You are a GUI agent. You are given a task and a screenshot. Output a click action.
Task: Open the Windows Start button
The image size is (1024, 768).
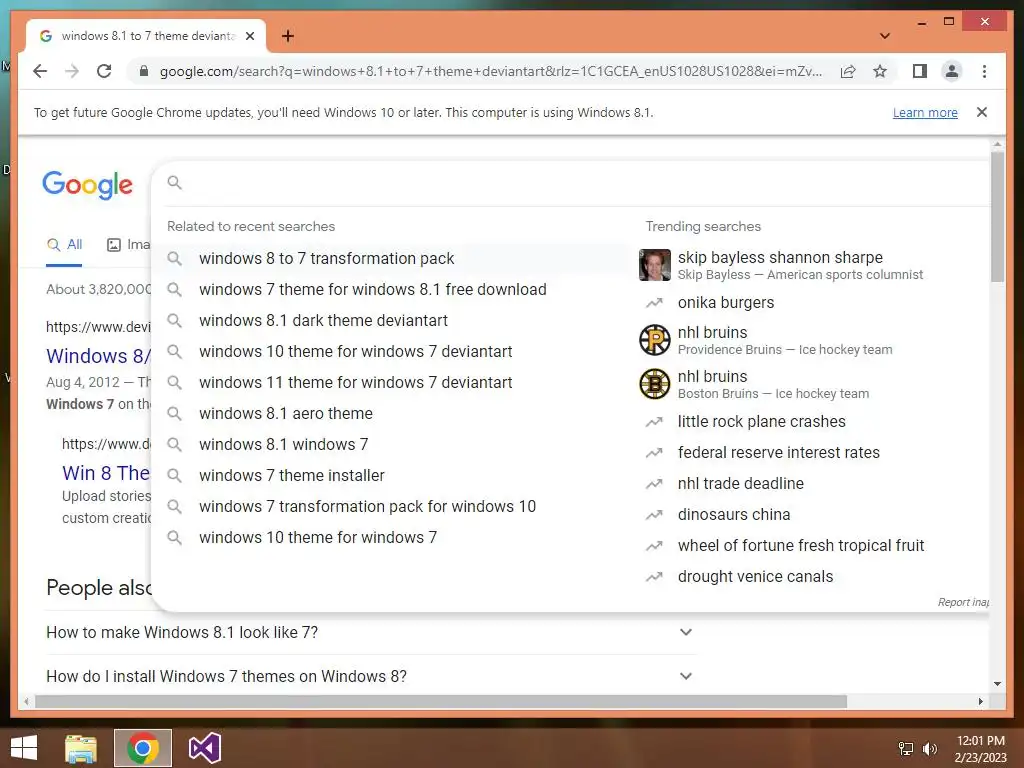(x=24, y=748)
